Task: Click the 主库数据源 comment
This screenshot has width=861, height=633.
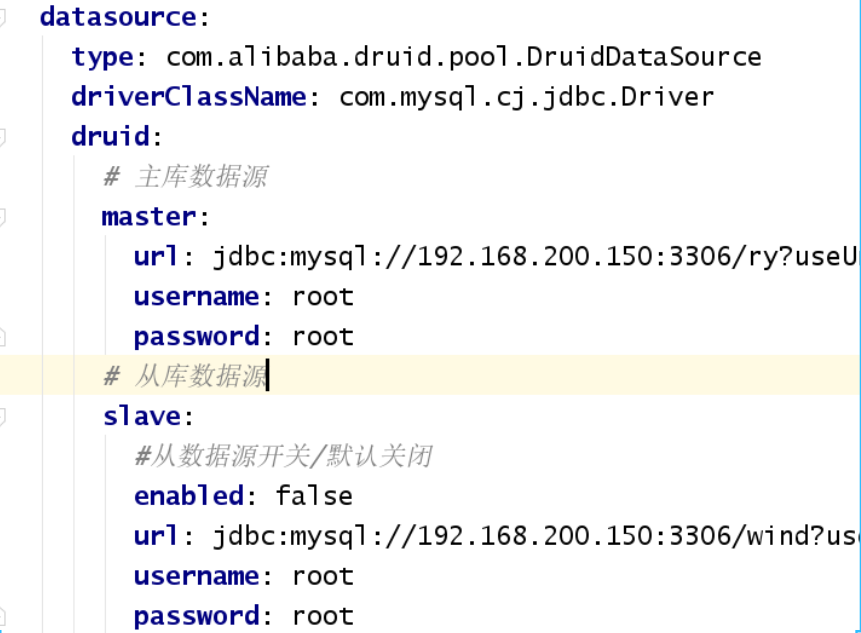Action: coord(185,177)
